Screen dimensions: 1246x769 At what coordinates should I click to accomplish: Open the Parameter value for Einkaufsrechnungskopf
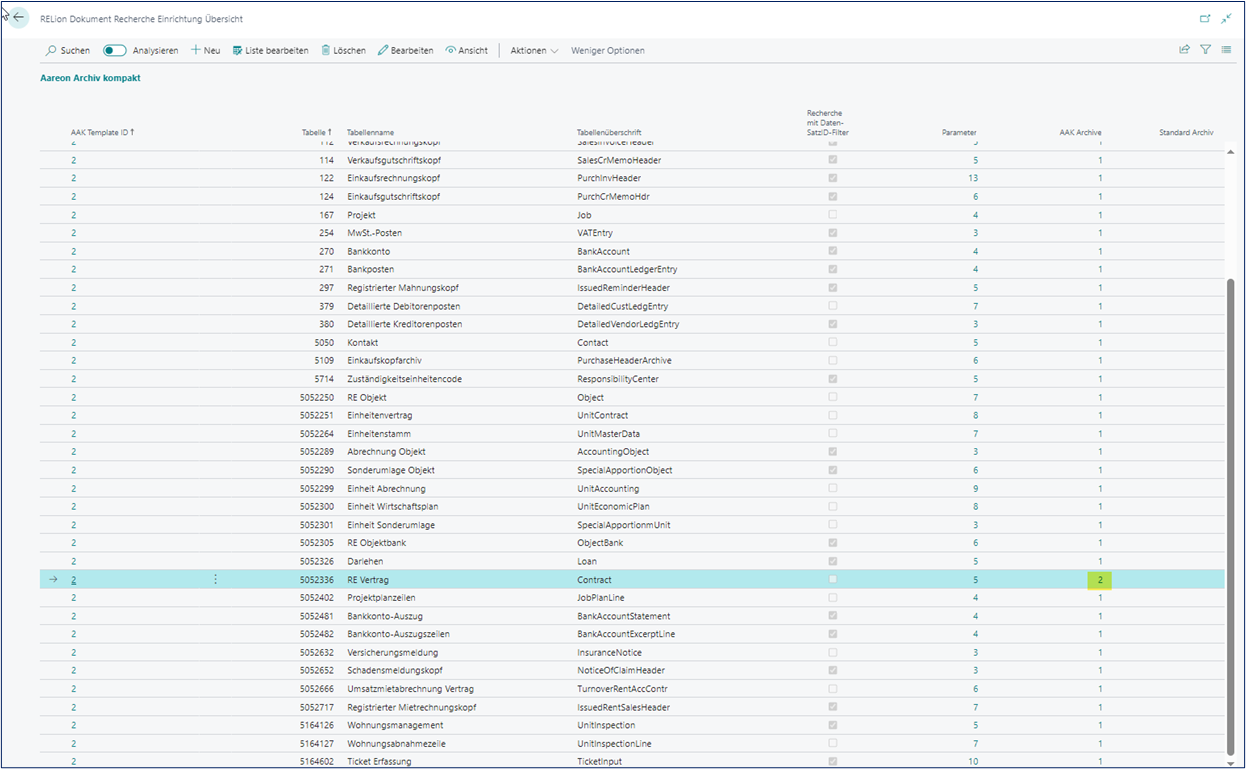(973, 178)
